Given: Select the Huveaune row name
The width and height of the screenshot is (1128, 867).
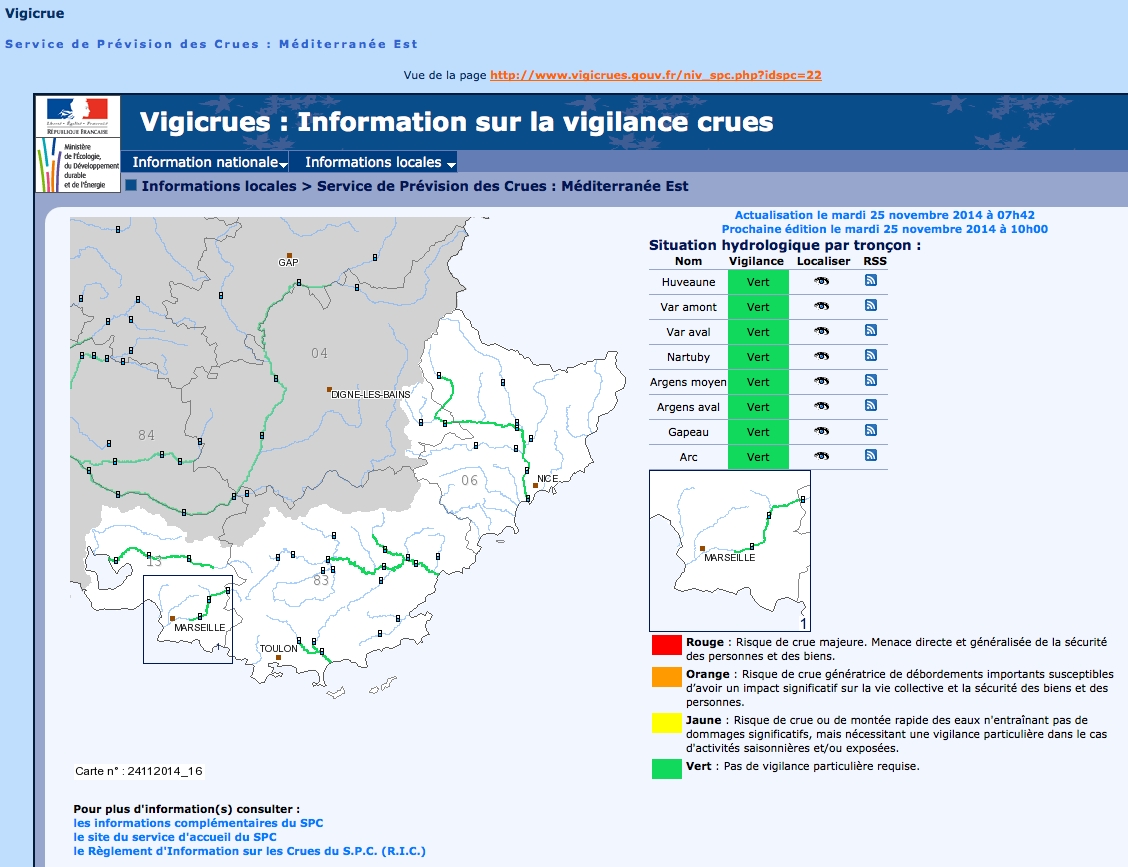Looking at the screenshot, I should click(x=688, y=282).
